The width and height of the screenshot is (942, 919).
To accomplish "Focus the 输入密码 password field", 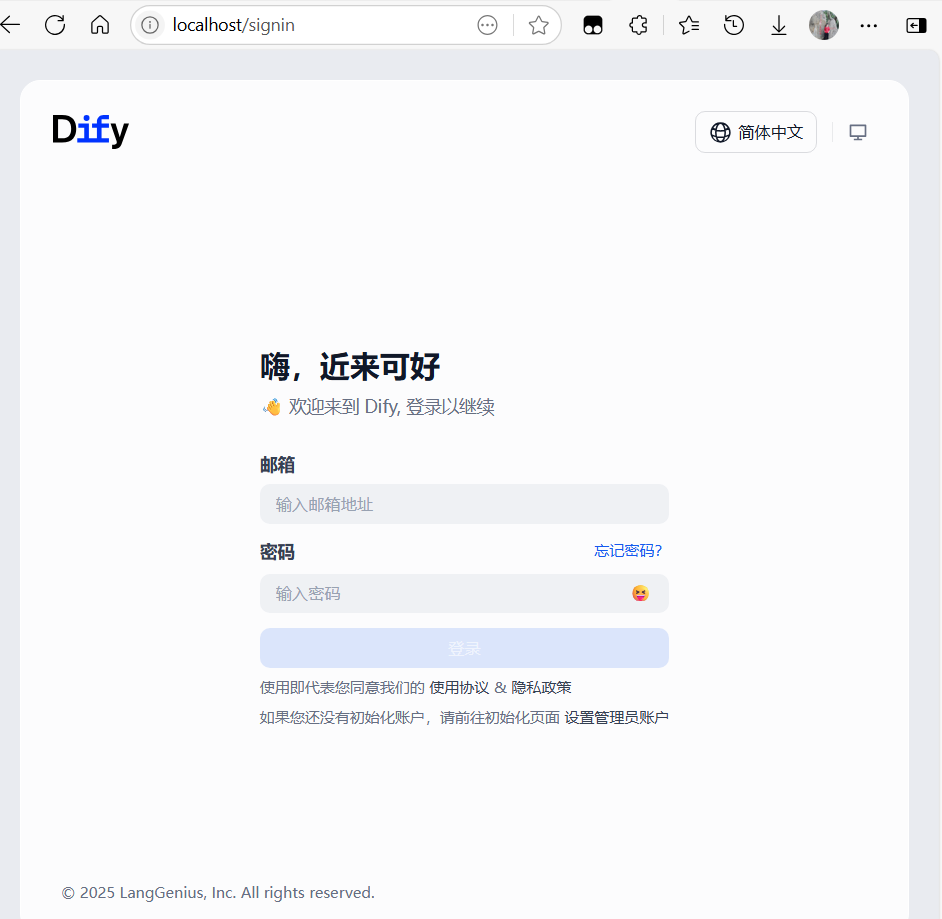I will coord(464,593).
